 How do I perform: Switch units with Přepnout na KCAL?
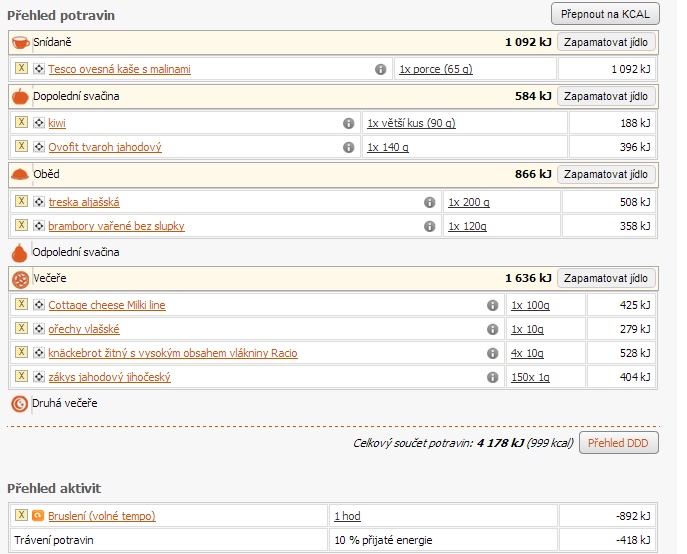605,15
